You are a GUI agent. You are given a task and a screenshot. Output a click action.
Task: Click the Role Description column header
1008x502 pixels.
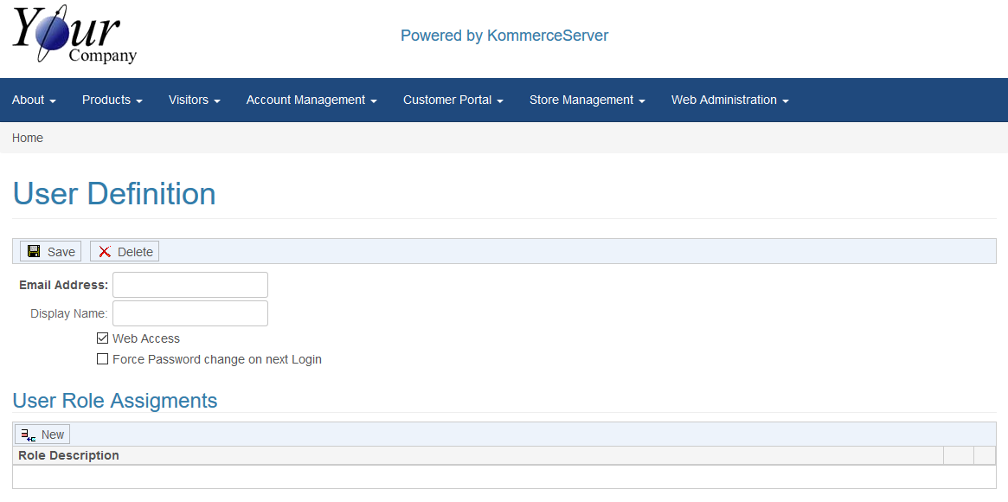[69, 456]
